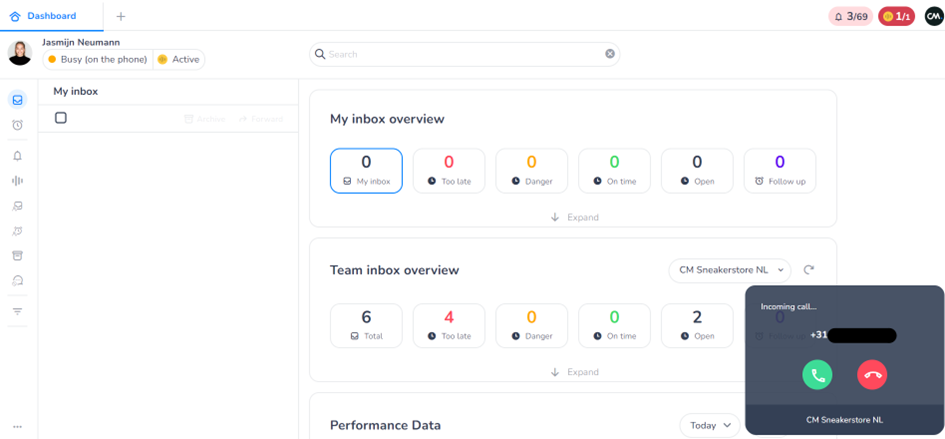Viewport: 945px width, 439px height.
Task: Toggle the Active status pill
Action: click(x=179, y=60)
